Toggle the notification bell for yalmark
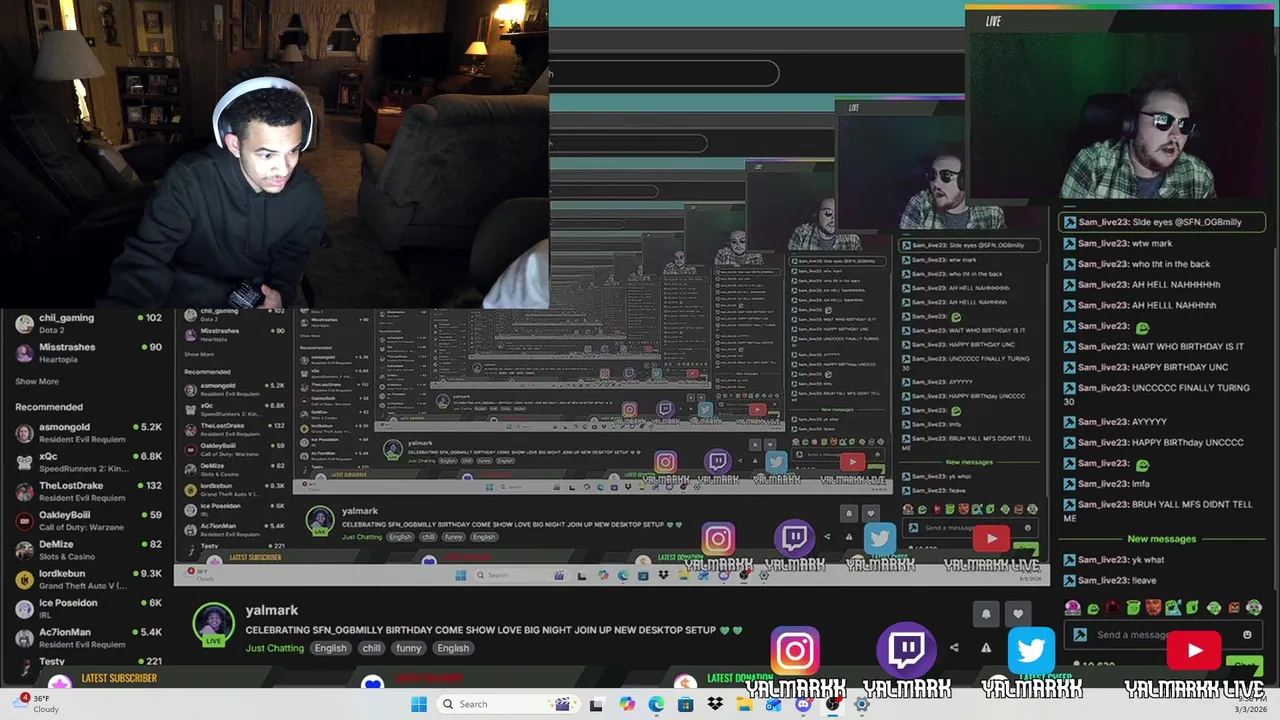 click(x=986, y=614)
